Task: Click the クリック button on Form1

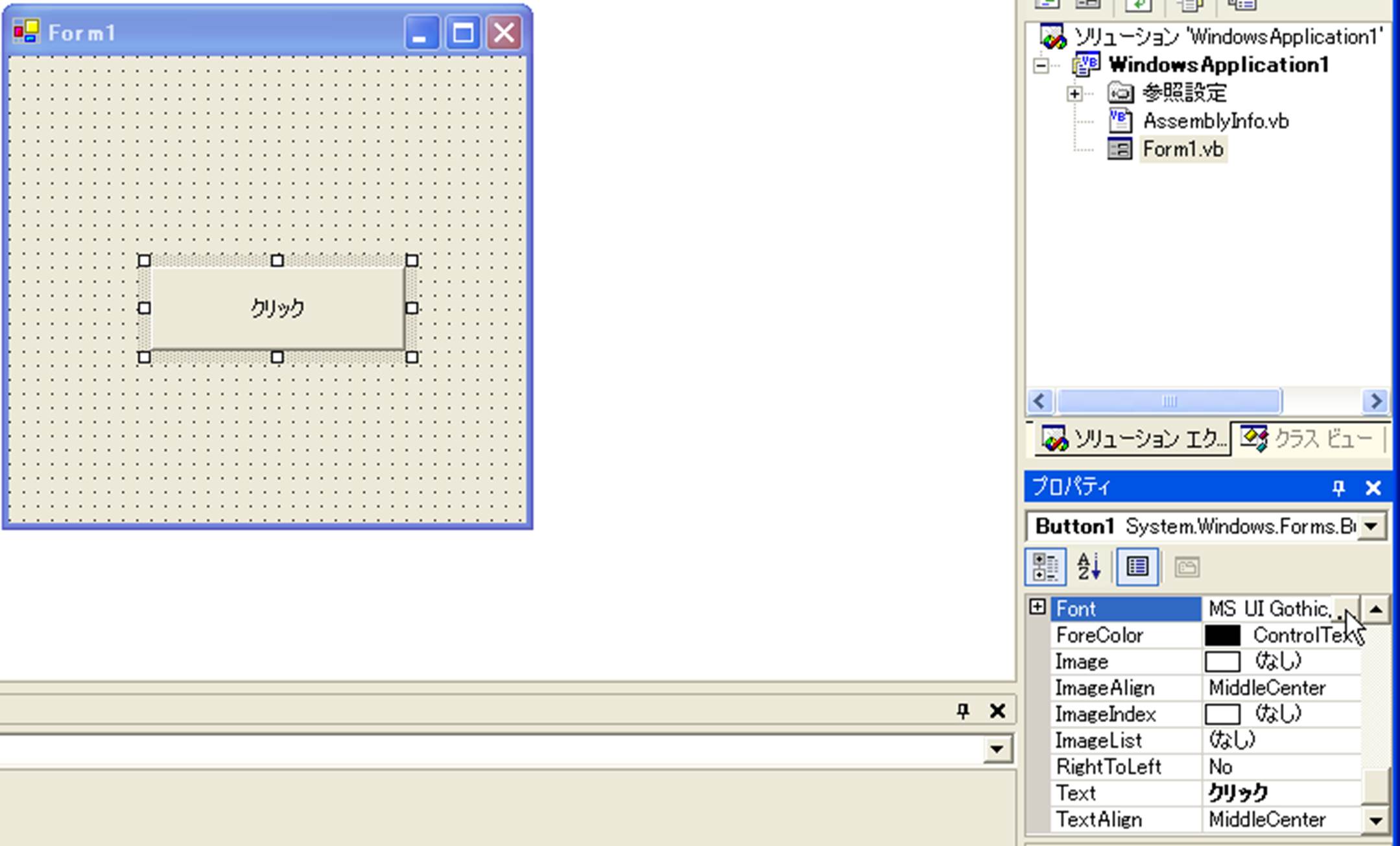Action: click(x=278, y=308)
